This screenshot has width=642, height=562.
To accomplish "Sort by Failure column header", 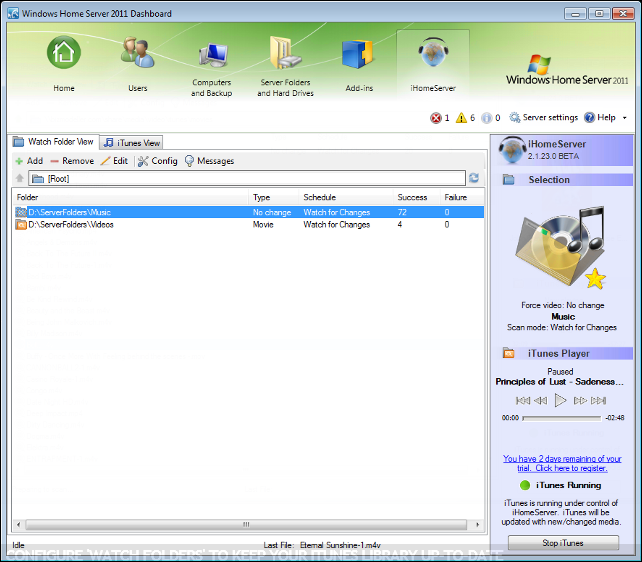I will pyautogui.click(x=462, y=197).
